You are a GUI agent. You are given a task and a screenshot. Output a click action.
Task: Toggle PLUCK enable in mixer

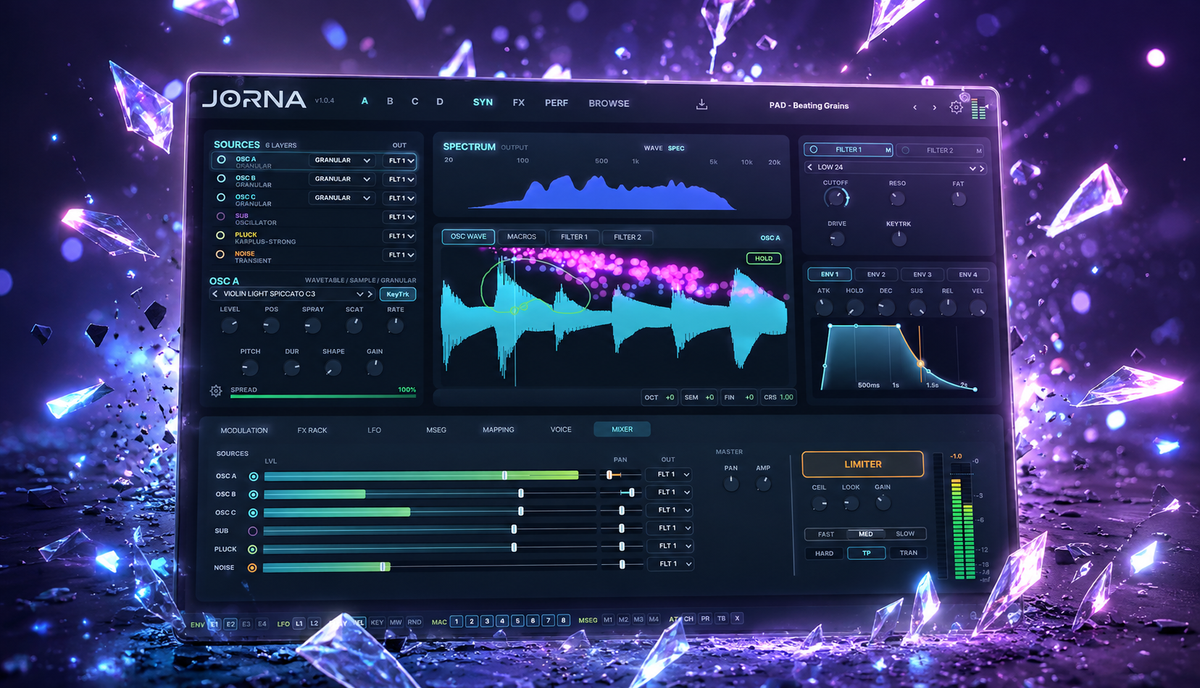coord(253,549)
